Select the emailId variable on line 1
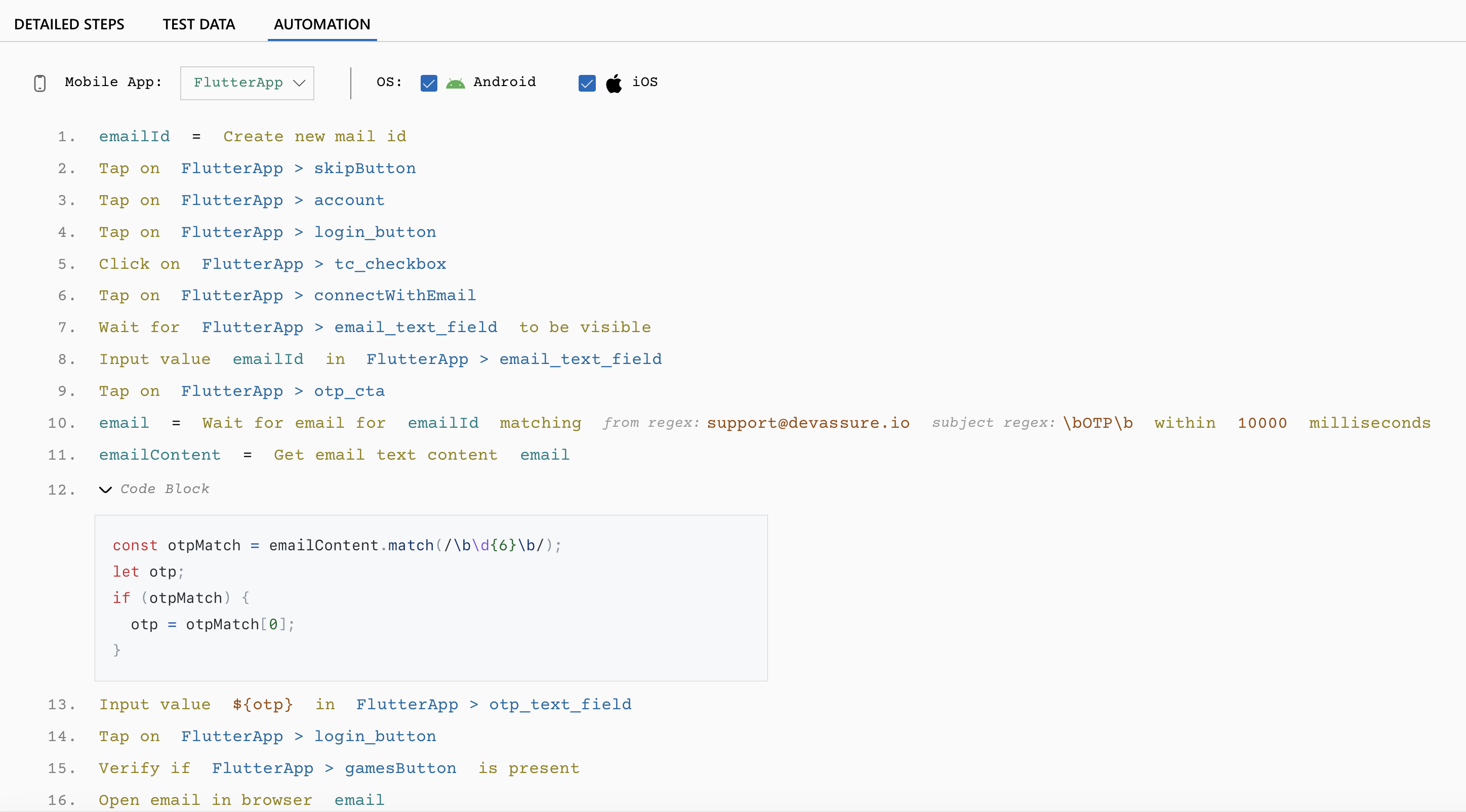The height and width of the screenshot is (812, 1466). (134, 136)
